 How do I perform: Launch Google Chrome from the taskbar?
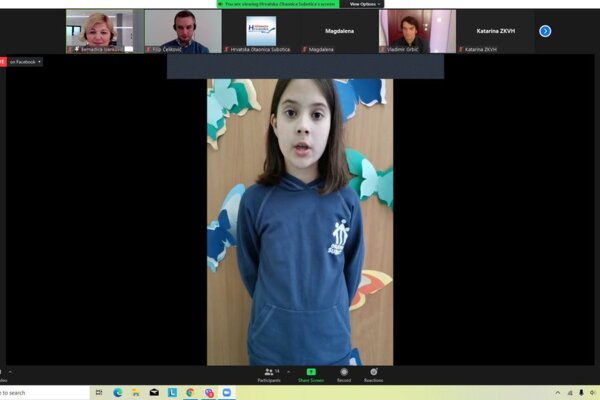pyautogui.click(x=191, y=393)
